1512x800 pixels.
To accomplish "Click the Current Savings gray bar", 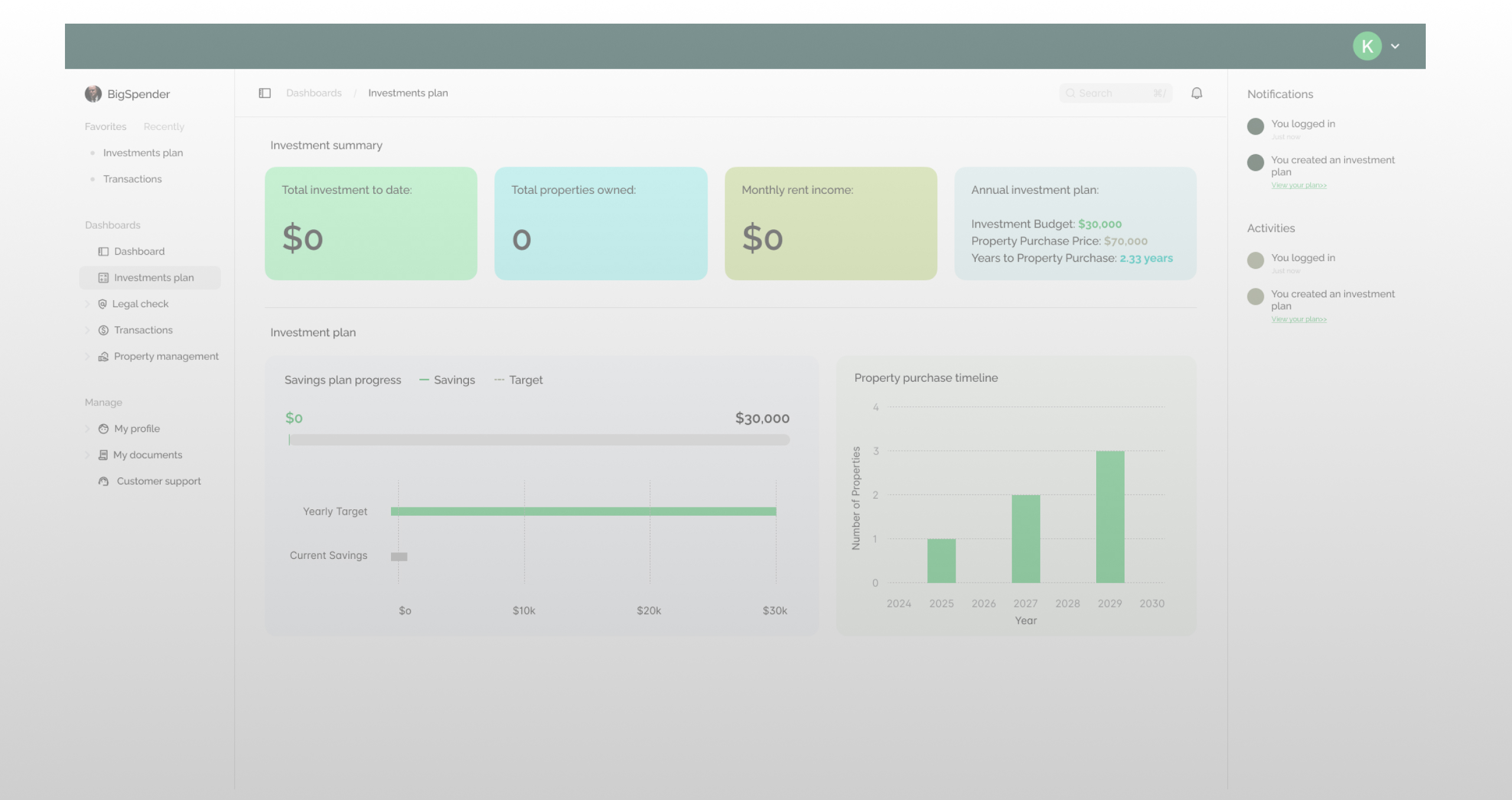I will pyautogui.click(x=399, y=557).
